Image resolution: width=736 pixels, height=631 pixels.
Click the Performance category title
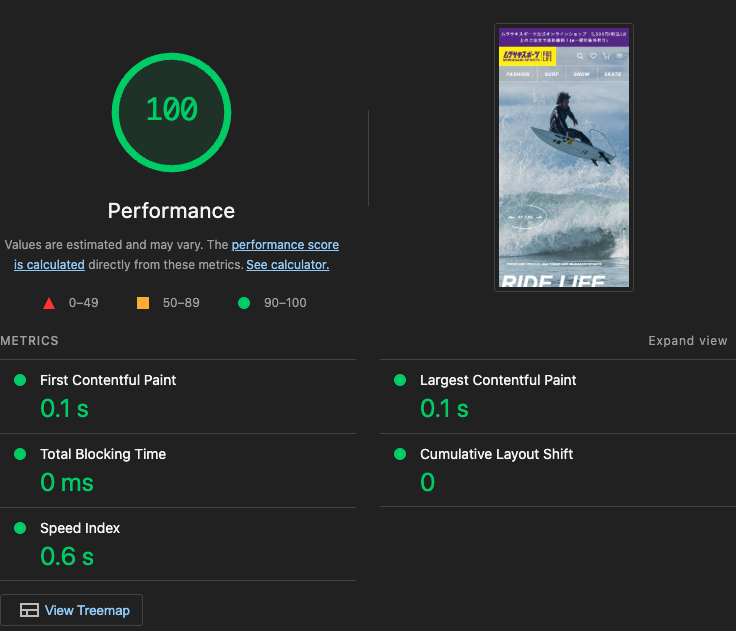point(171,211)
